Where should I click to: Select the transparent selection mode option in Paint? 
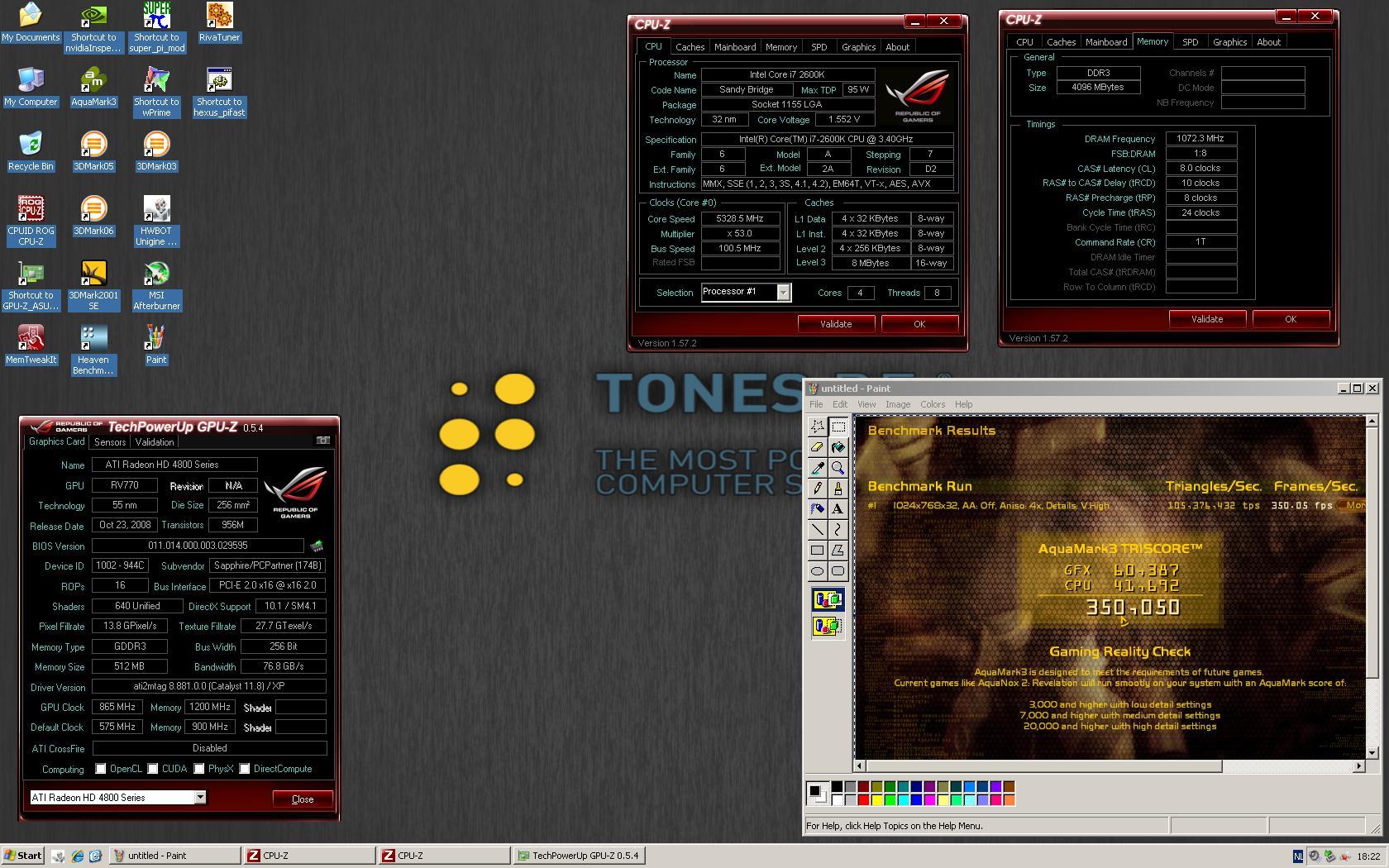pos(827,626)
